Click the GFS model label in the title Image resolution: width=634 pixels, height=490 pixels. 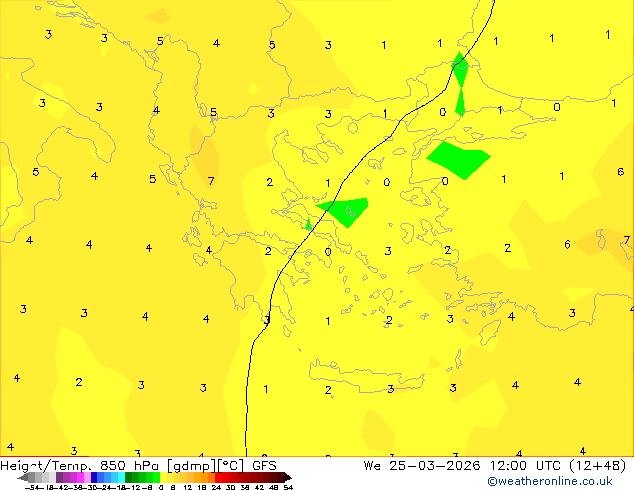coord(264,465)
